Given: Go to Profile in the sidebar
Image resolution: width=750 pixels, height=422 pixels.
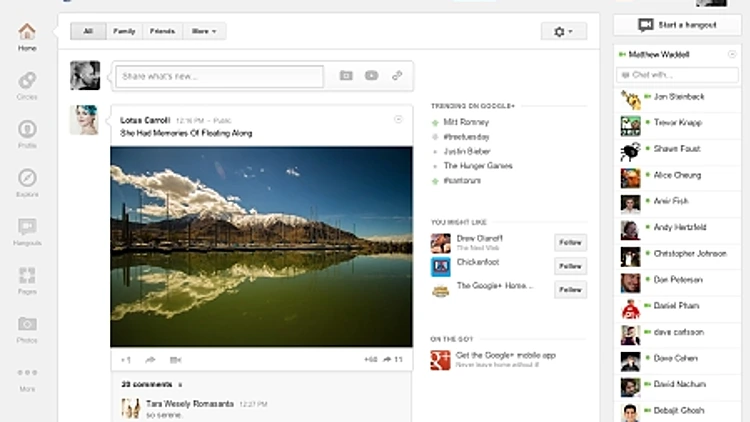Looking at the screenshot, I should tap(27, 132).
